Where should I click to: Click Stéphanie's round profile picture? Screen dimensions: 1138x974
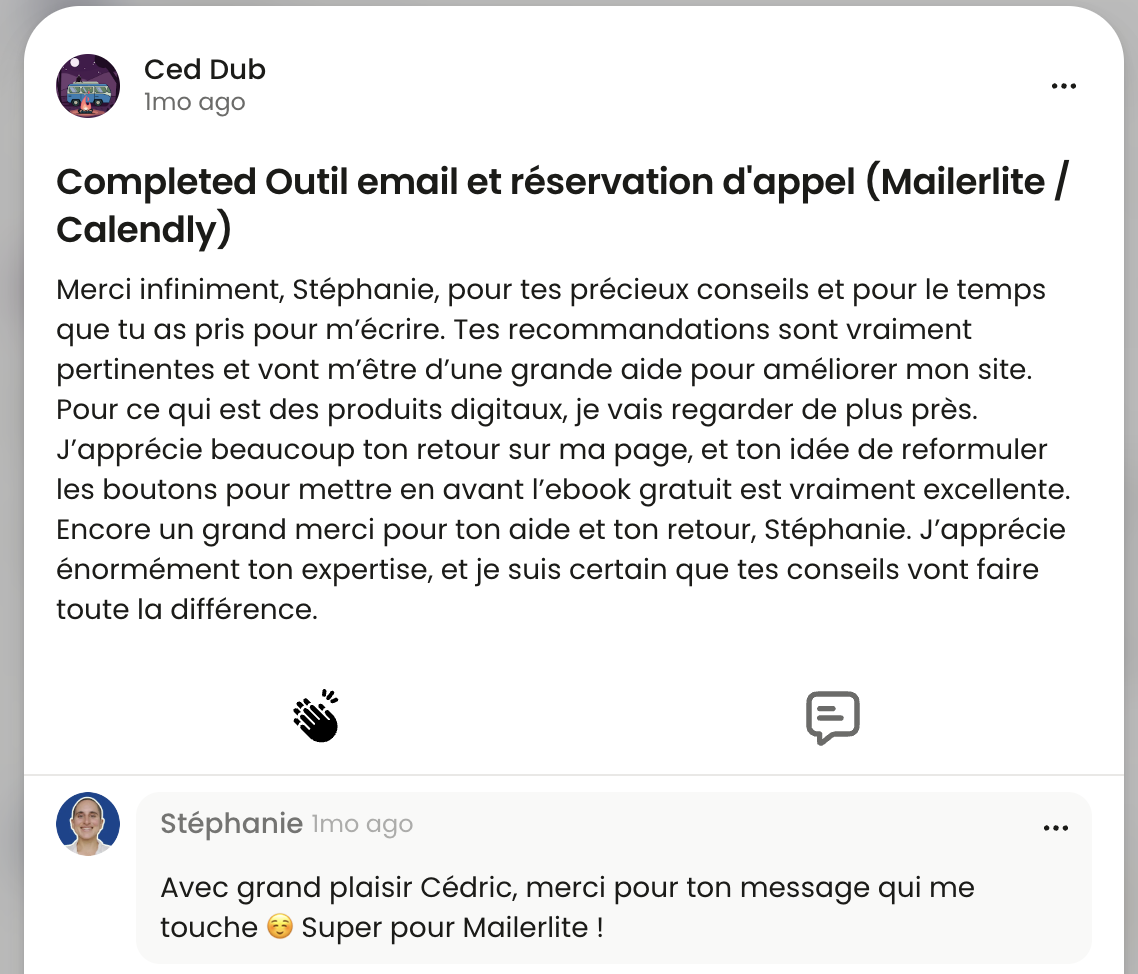pos(88,824)
